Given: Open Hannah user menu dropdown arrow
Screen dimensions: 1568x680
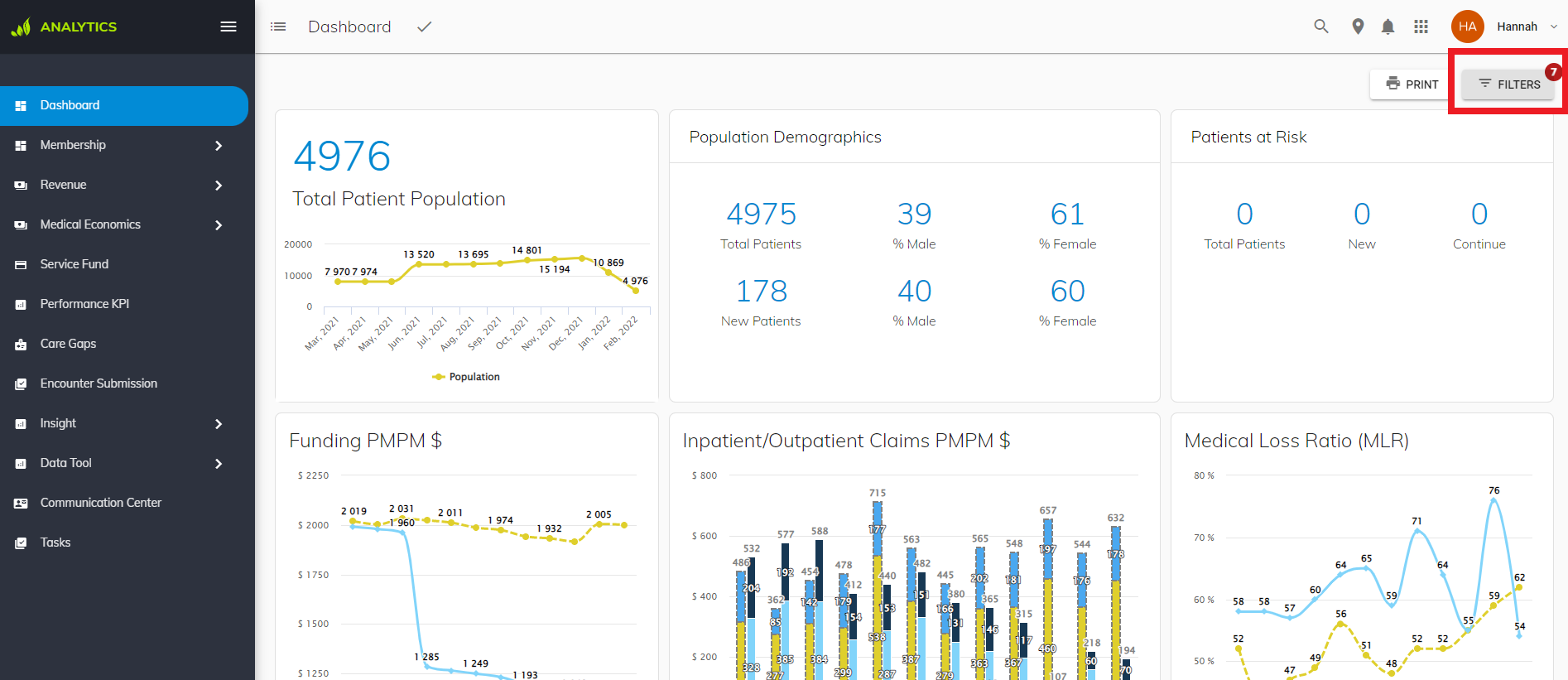Looking at the screenshot, I should 1554,27.
